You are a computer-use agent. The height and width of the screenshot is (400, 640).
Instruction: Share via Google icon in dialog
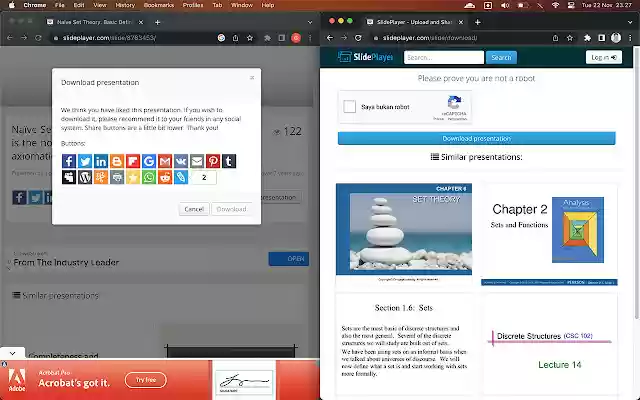pos(149,161)
